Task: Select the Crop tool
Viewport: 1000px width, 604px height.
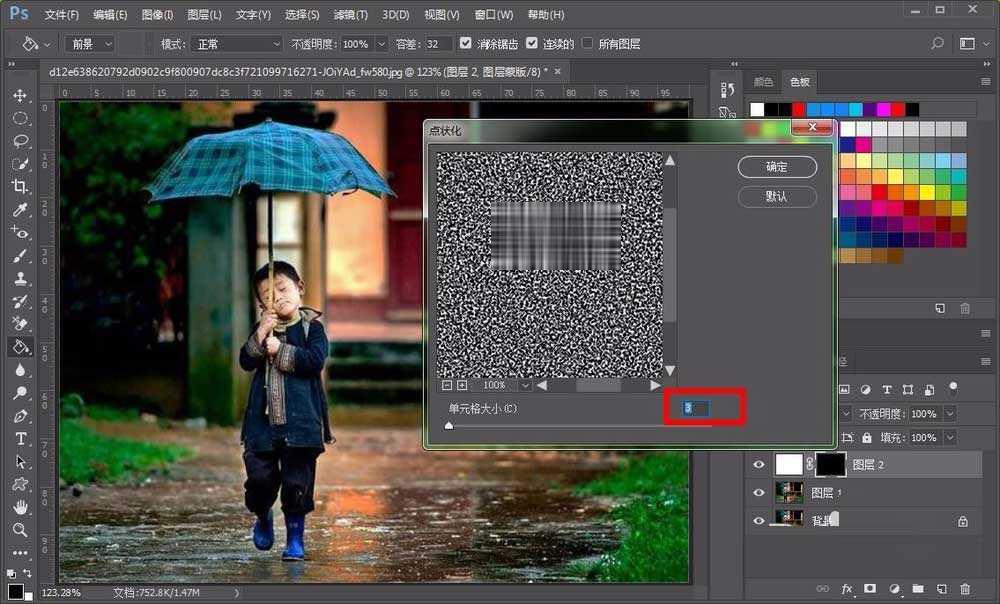Action: [x=20, y=184]
